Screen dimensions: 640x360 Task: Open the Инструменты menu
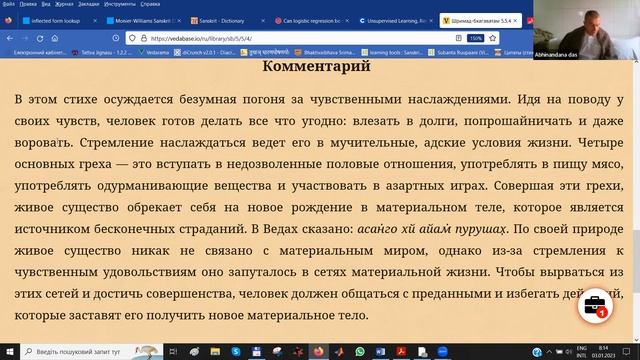[120, 4]
